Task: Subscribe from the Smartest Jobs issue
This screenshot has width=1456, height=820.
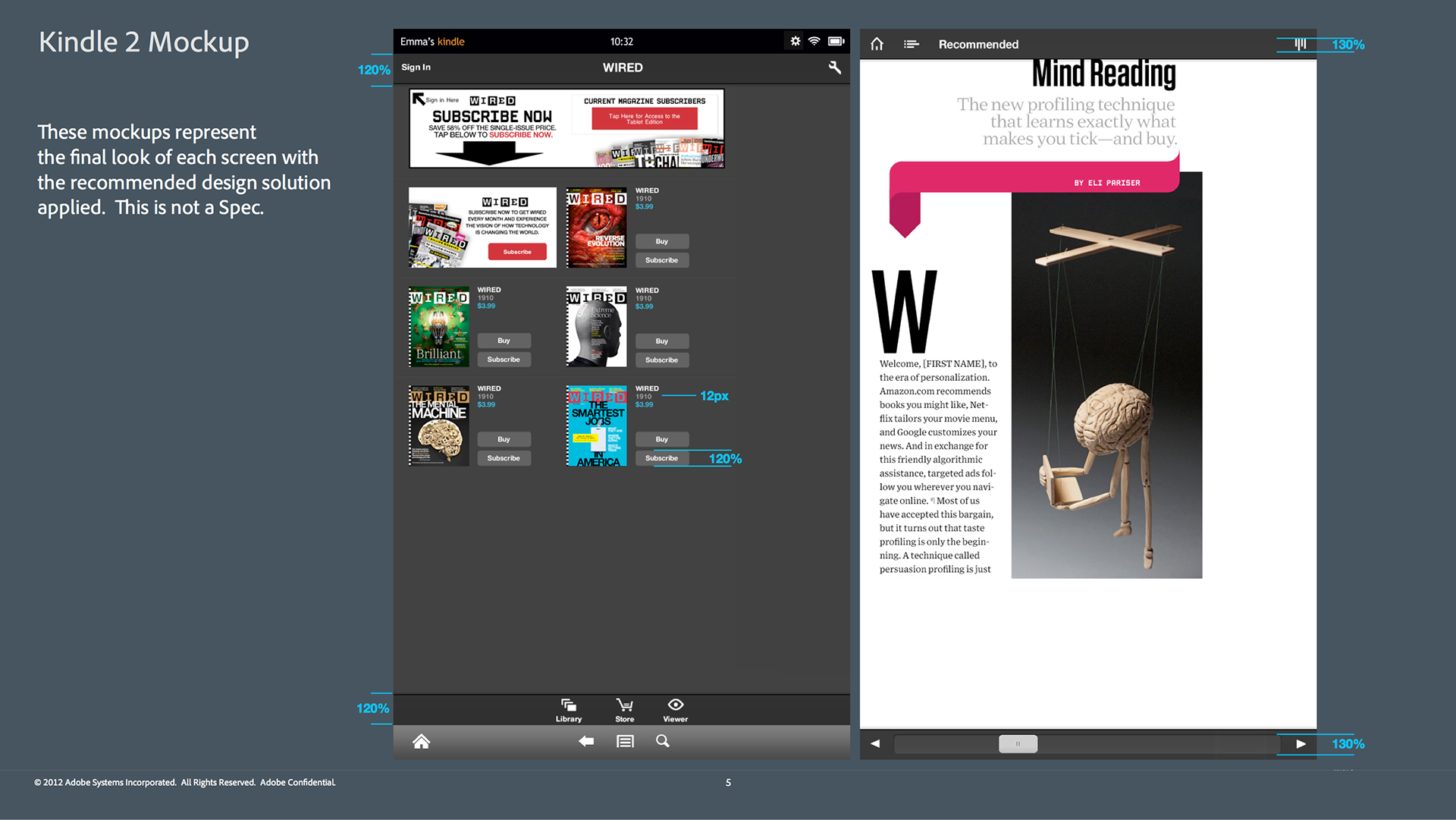Action: tap(661, 458)
